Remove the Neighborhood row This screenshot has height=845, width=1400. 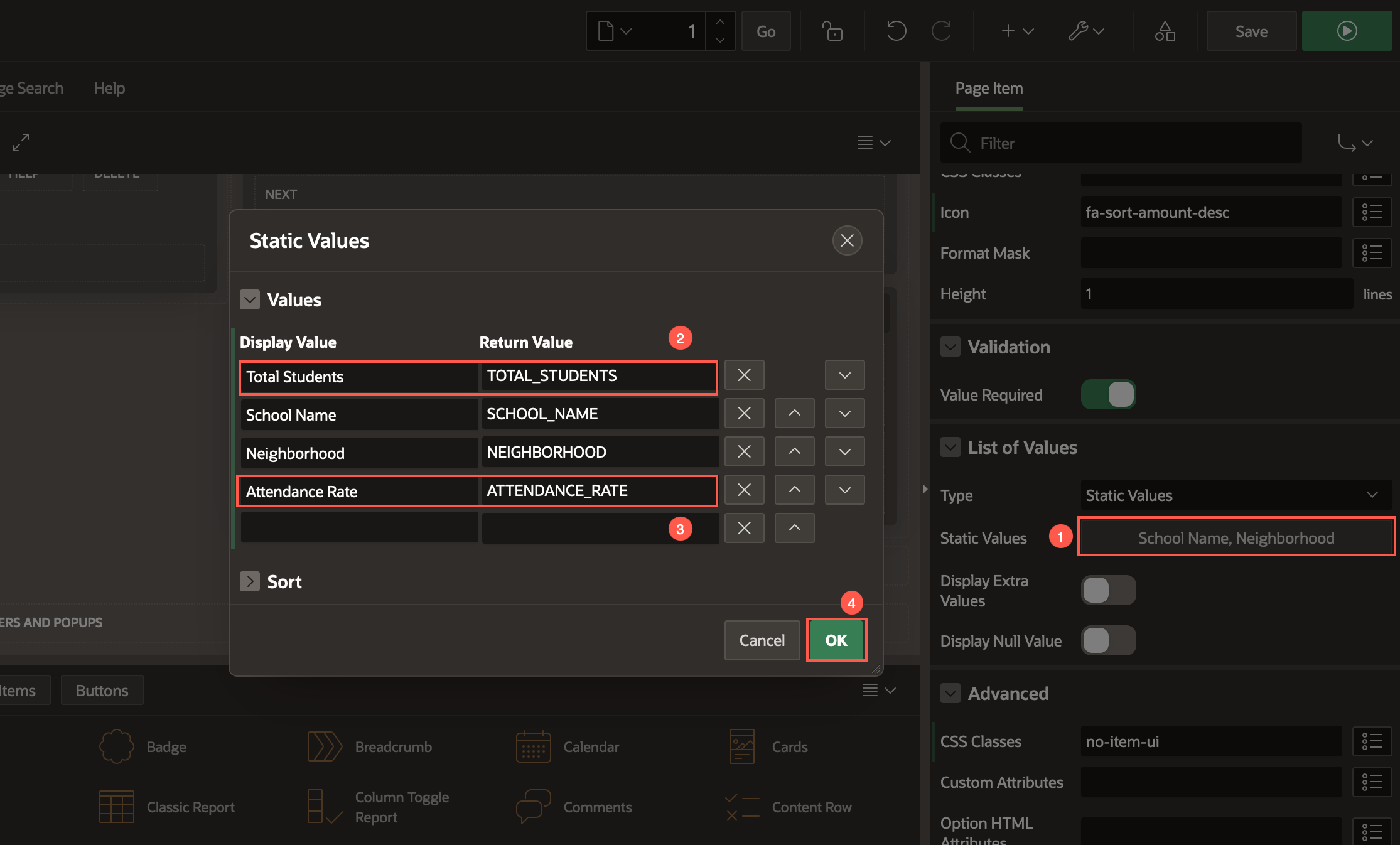(x=744, y=451)
